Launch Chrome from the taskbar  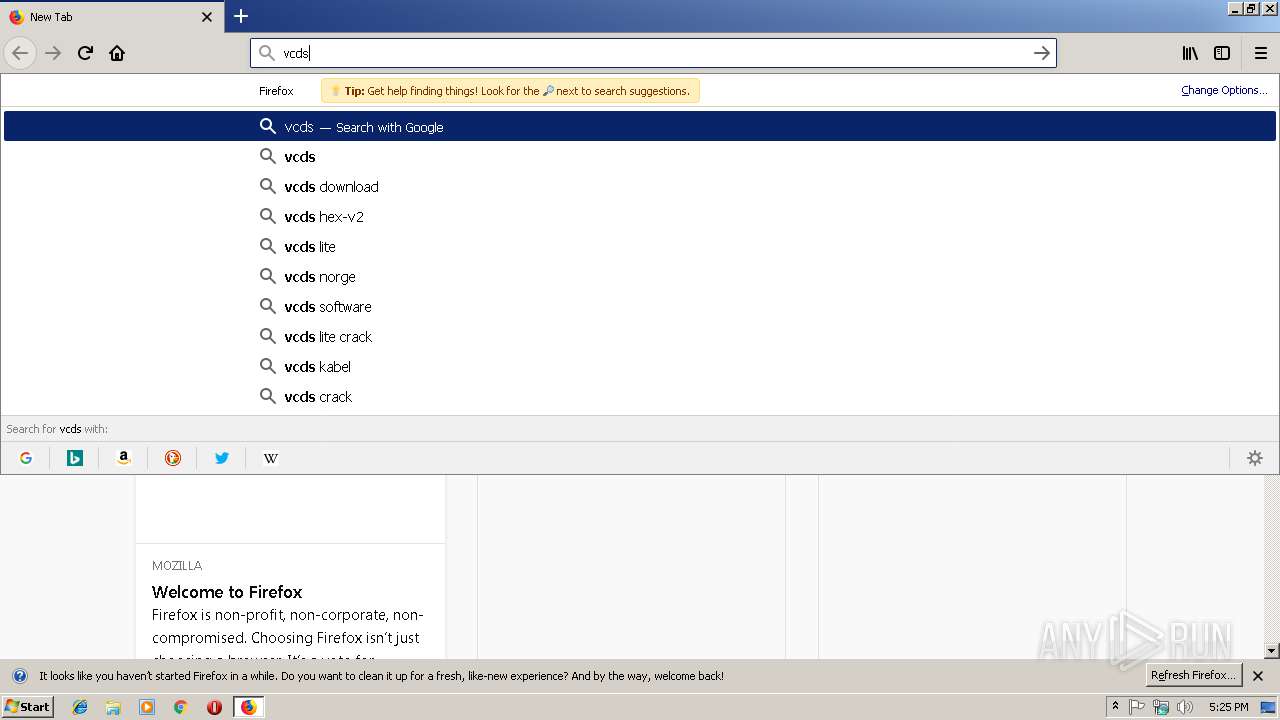(180, 707)
